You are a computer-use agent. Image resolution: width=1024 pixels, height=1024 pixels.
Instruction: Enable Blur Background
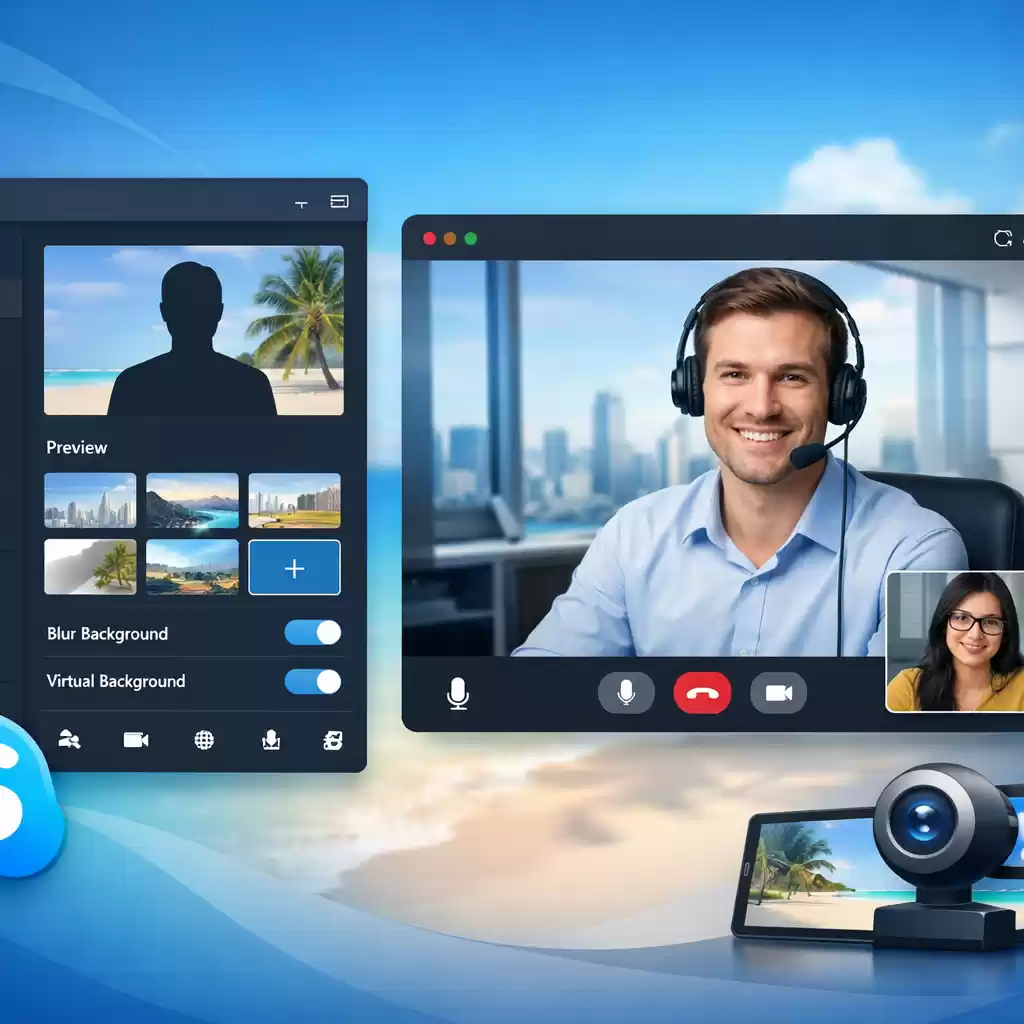coord(312,633)
